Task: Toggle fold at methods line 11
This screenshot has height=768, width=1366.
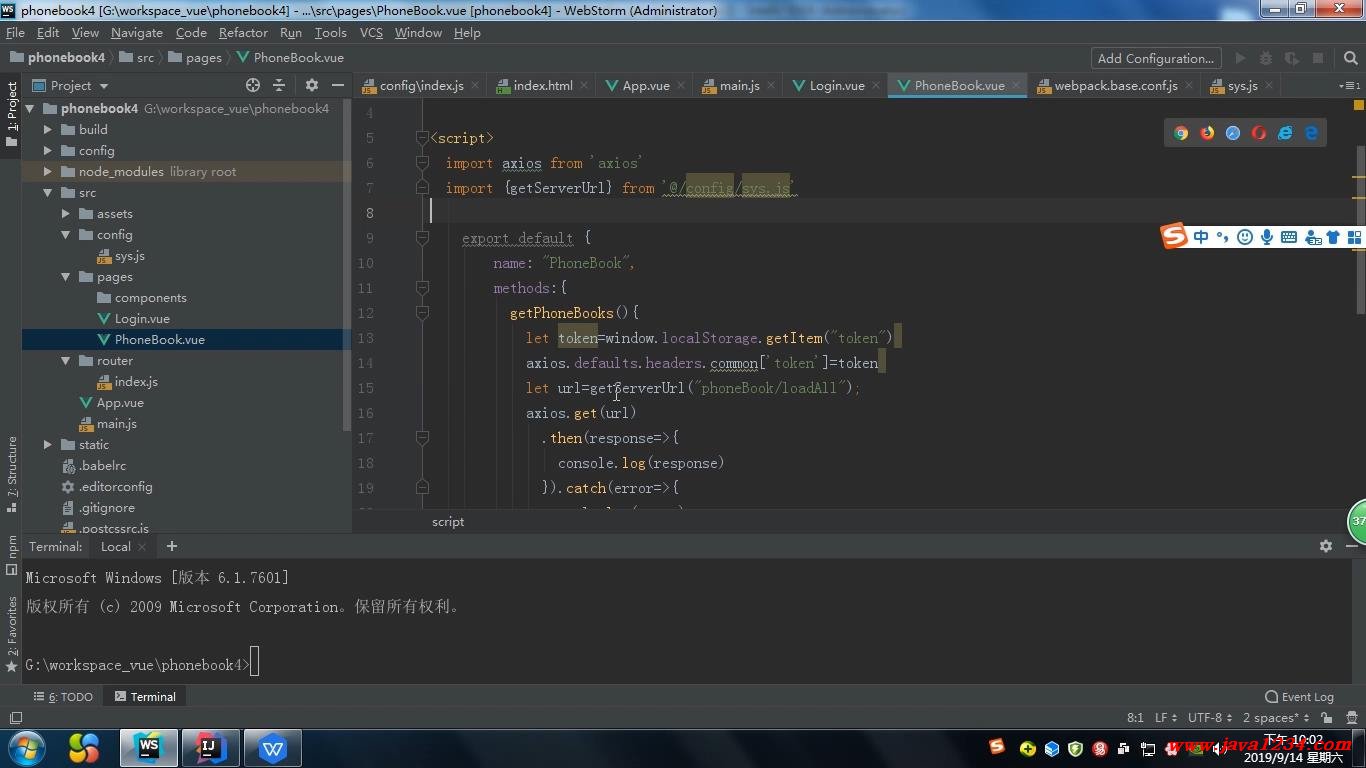Action: pos(423,288)
